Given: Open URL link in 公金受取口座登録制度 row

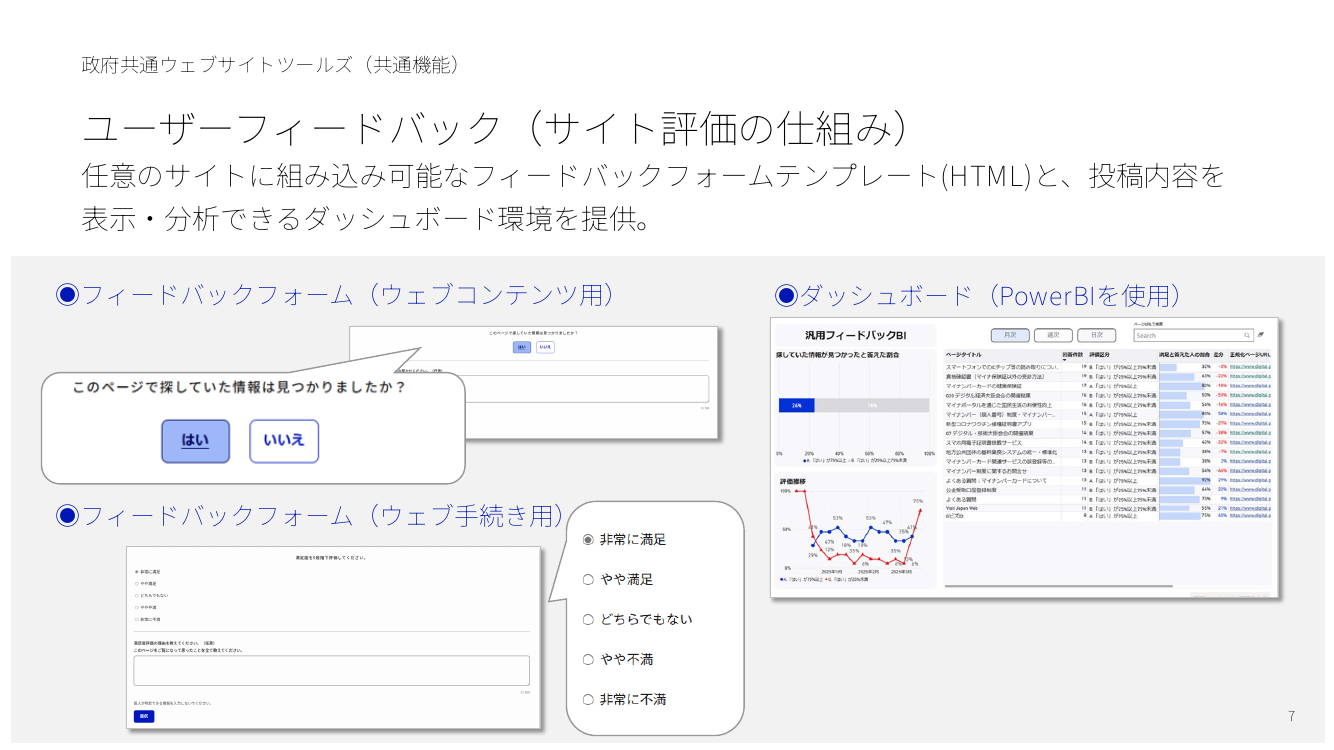Looking at the screenshot, I should click(1250, 490).
